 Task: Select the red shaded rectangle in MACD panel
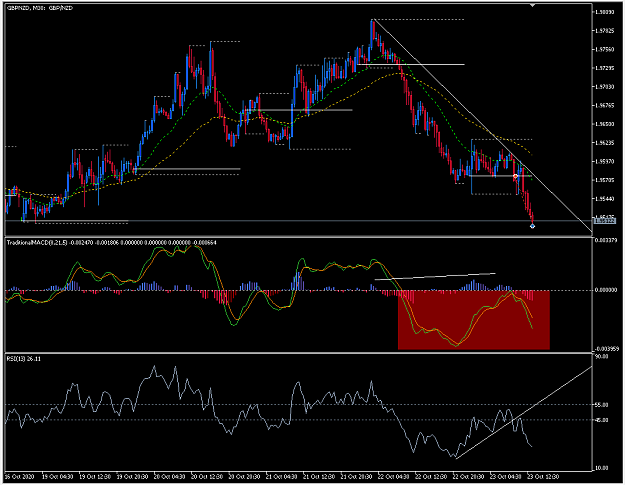coord(474,320)
